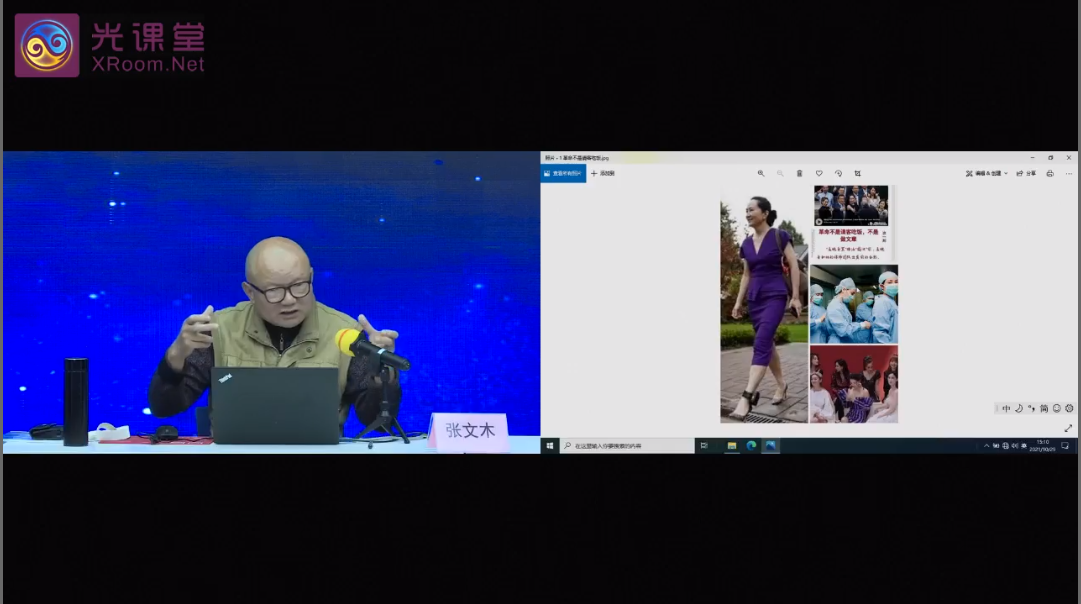Click Add to button with plus sign
Image resolution: width=1081 pixels, height=604 pixels.
(602, 173)
